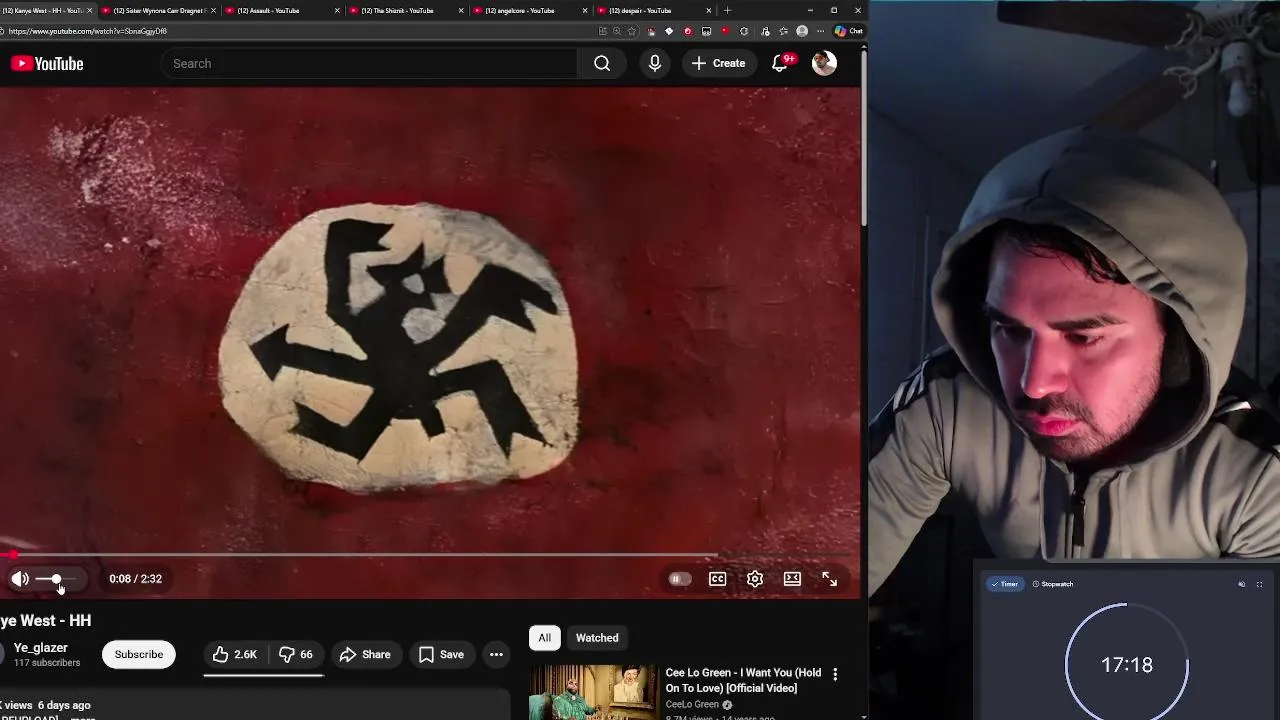Switch to the angelcore - YouTube tab

[x=529, y=10]
